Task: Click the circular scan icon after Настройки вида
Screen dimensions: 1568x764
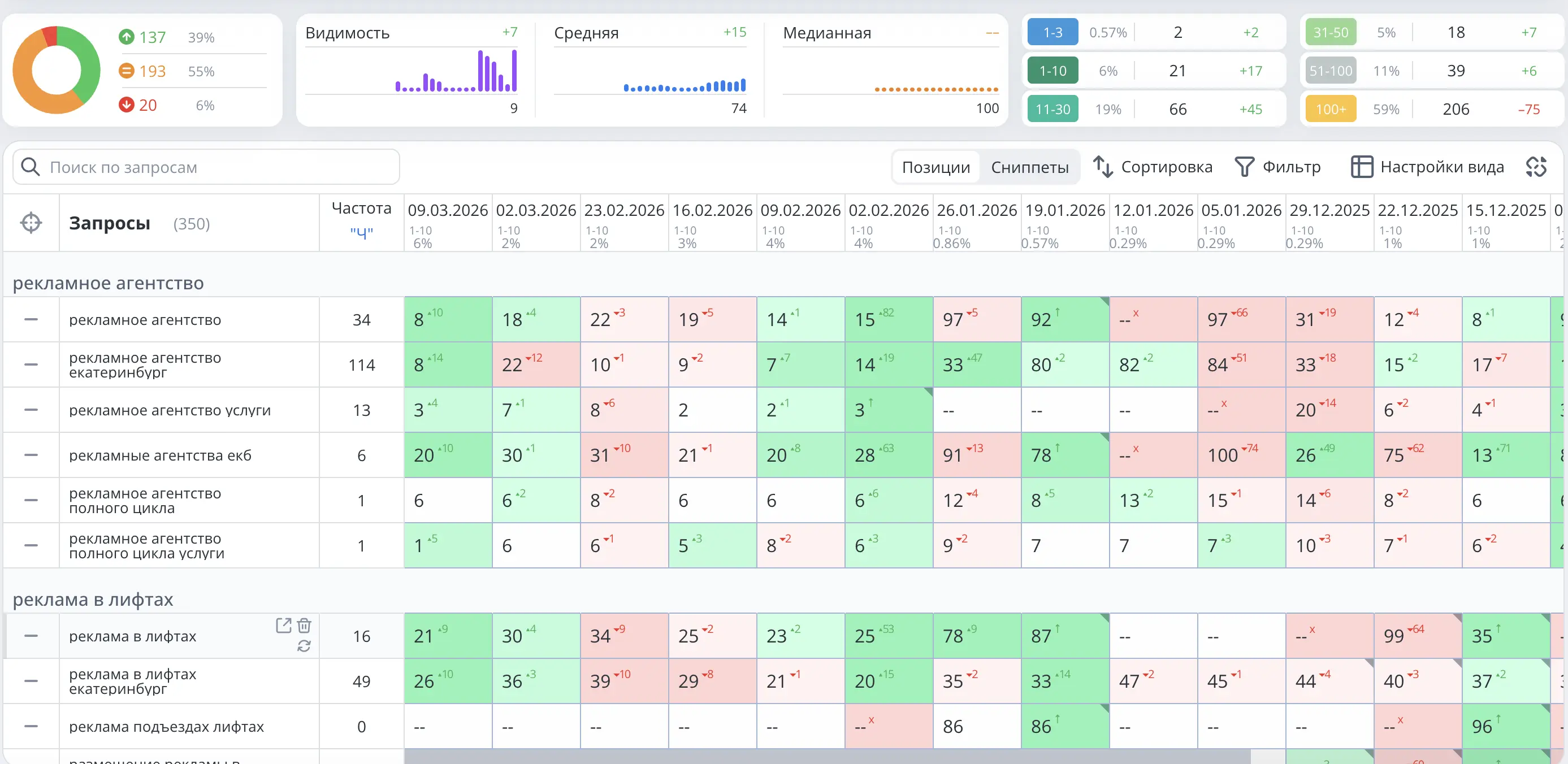Action: [x=1536, y=167]
